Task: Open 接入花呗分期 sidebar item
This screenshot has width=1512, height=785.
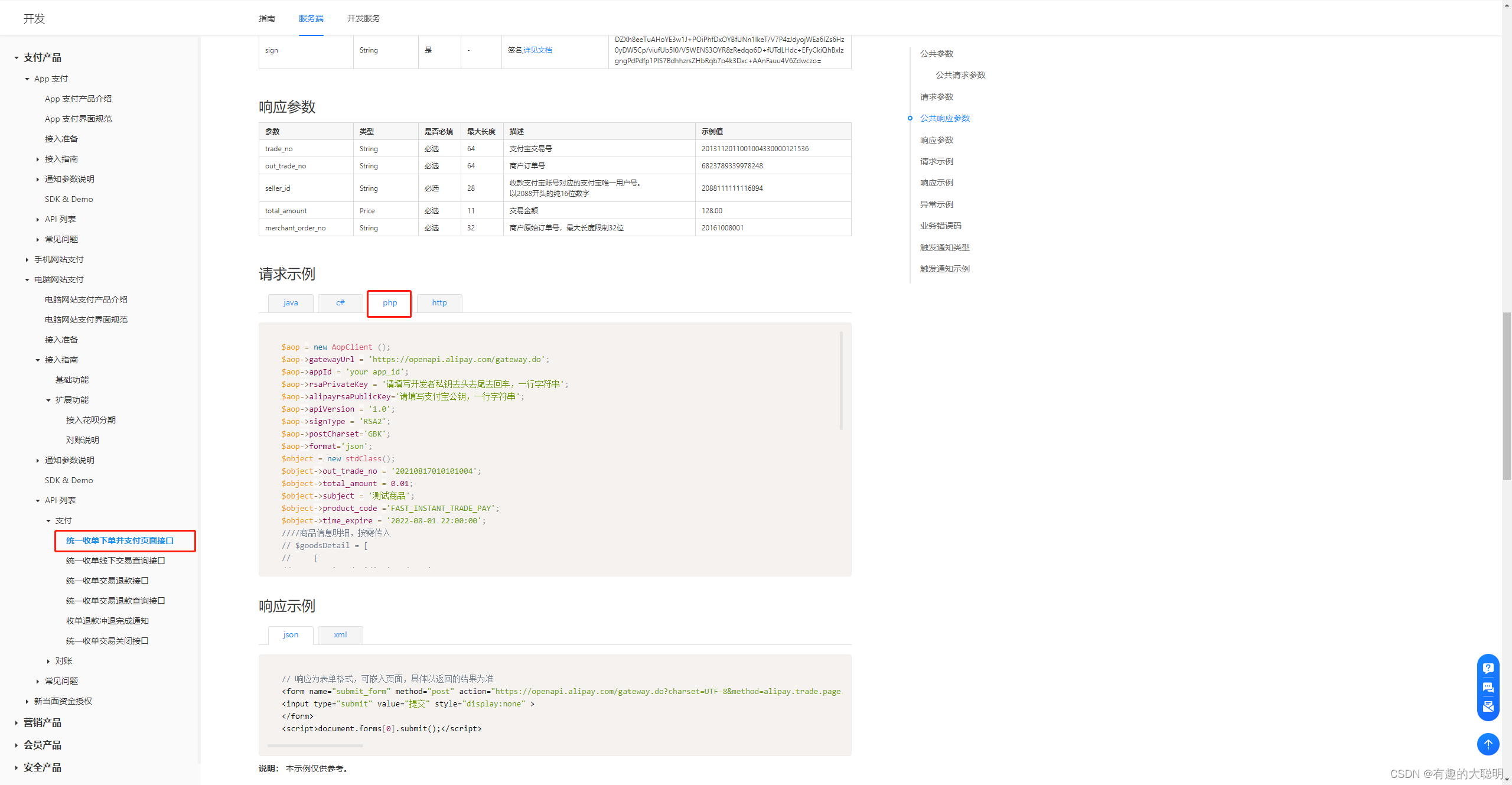Action: 90,420
